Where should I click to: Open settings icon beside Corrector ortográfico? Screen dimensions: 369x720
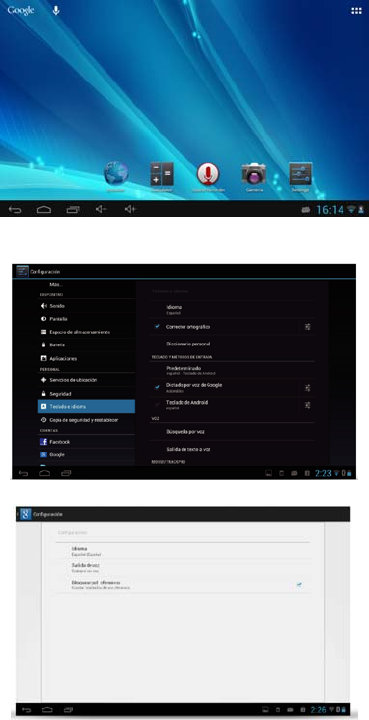[308, 327]
